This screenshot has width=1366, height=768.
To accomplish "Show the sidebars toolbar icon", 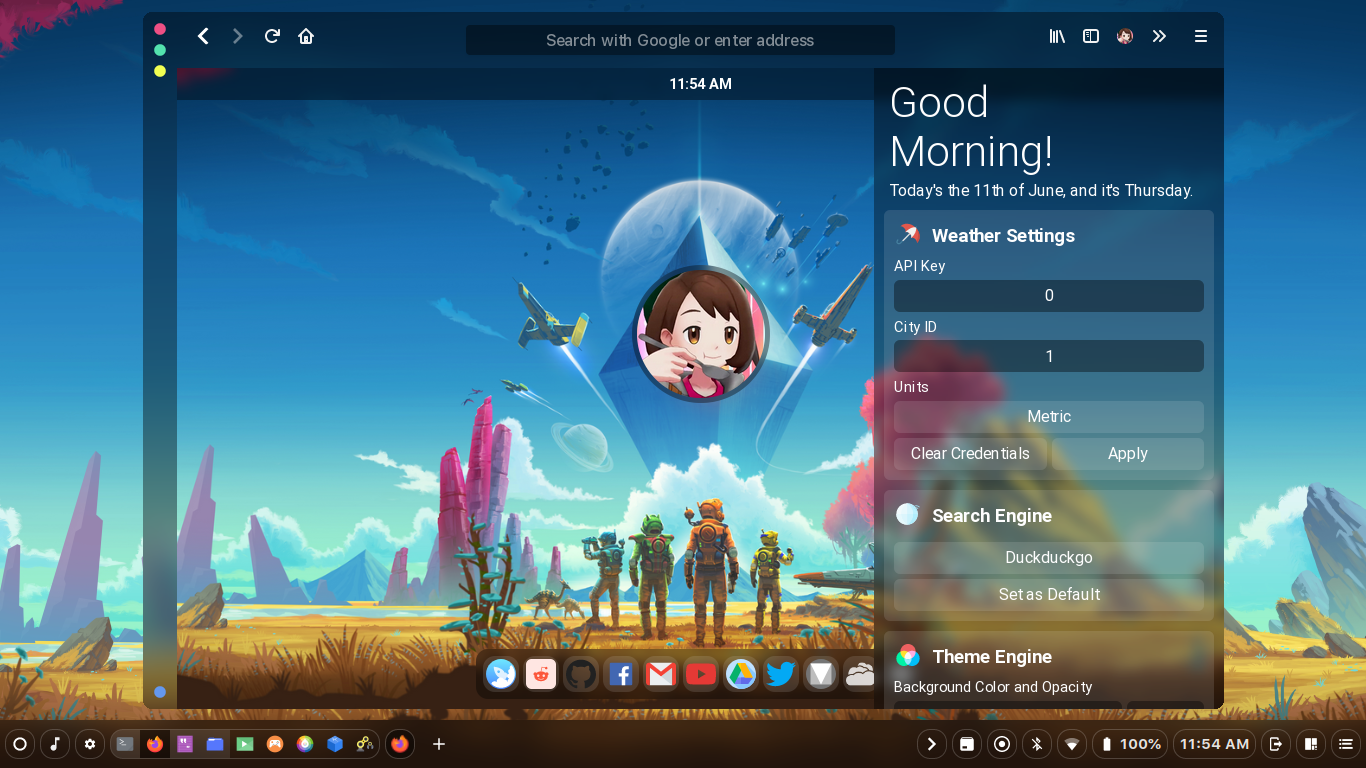I will tap(1091, 36).
